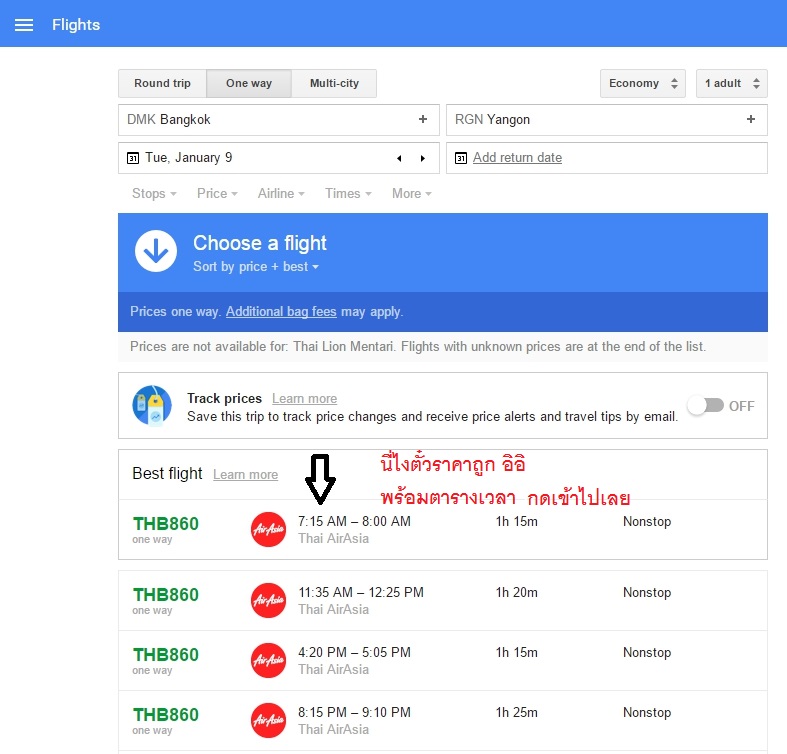This screenshot has height=754, width=787.
Task: Click the Choose a flight heading
Action: click(260, 243)
